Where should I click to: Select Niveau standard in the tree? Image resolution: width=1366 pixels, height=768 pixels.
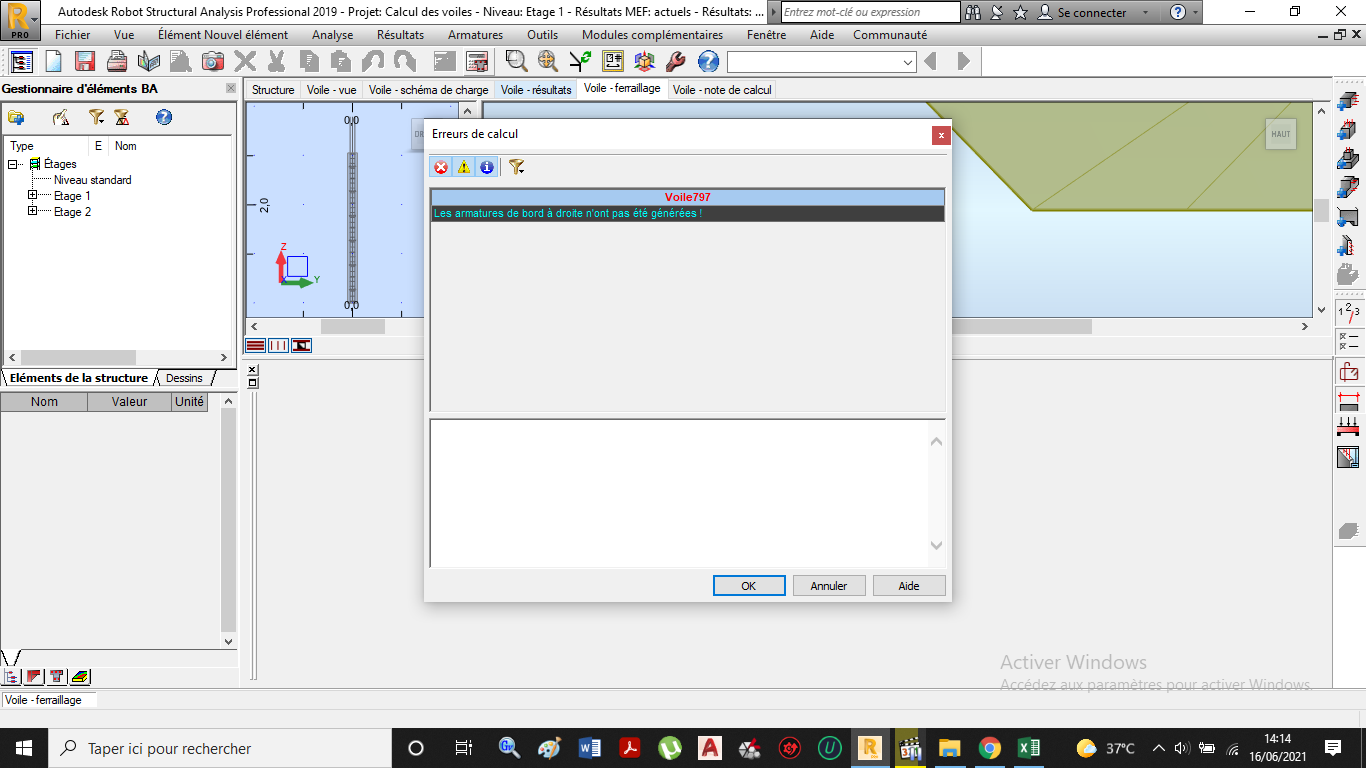tap(92, 180)
